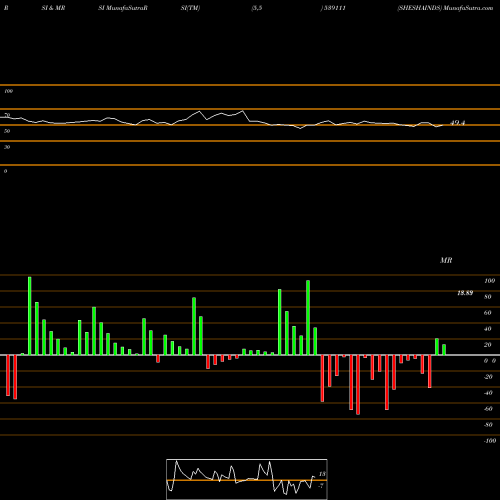Click the (SHESHAINDS) MunafaSutra.com header text
This screenshot has height=500, width=500.
pos(445,8)
